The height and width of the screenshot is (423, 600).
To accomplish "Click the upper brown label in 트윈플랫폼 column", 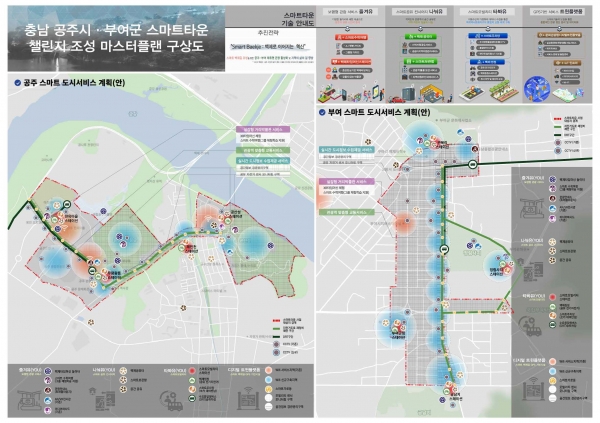I will pos(559,35).
